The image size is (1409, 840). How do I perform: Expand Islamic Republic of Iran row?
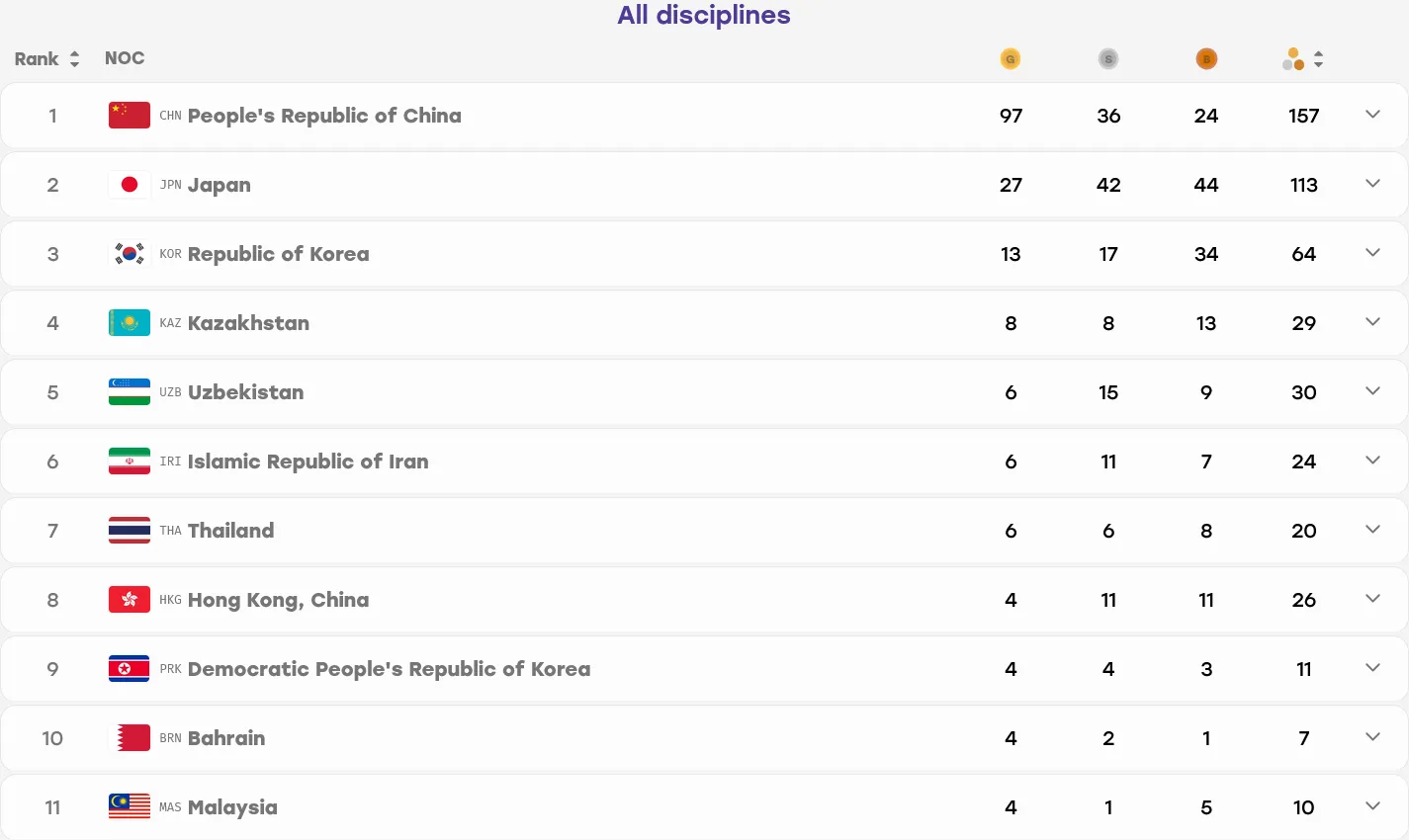pos(1372,461)
